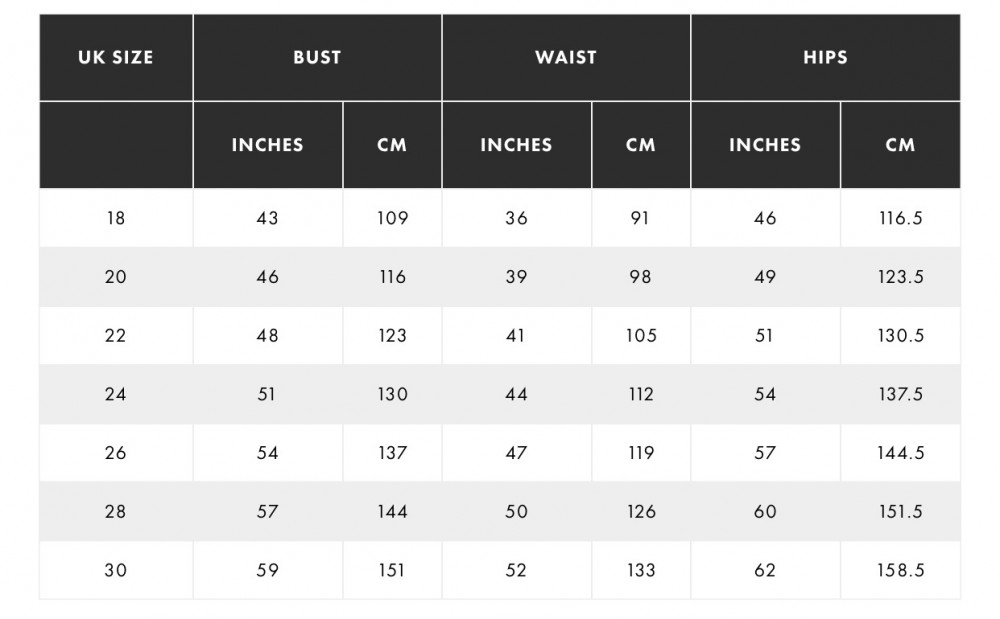Select bust value 59 inches cell
Screen dimensions: 1000x619
tap(268, 570)
